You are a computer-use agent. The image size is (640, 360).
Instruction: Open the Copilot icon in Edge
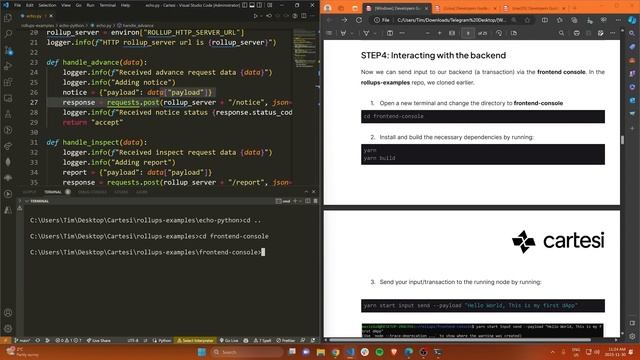[x=632, y=20]
